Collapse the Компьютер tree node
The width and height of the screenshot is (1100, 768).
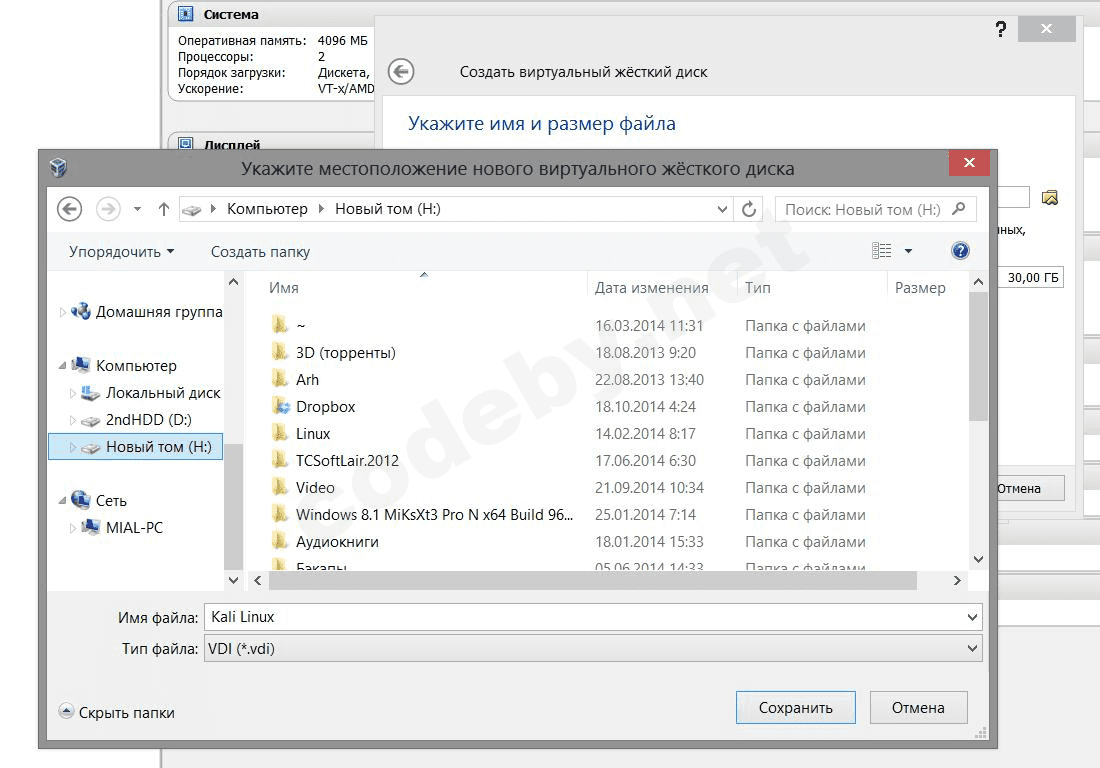pyautogui.click(x=62, y=365)
